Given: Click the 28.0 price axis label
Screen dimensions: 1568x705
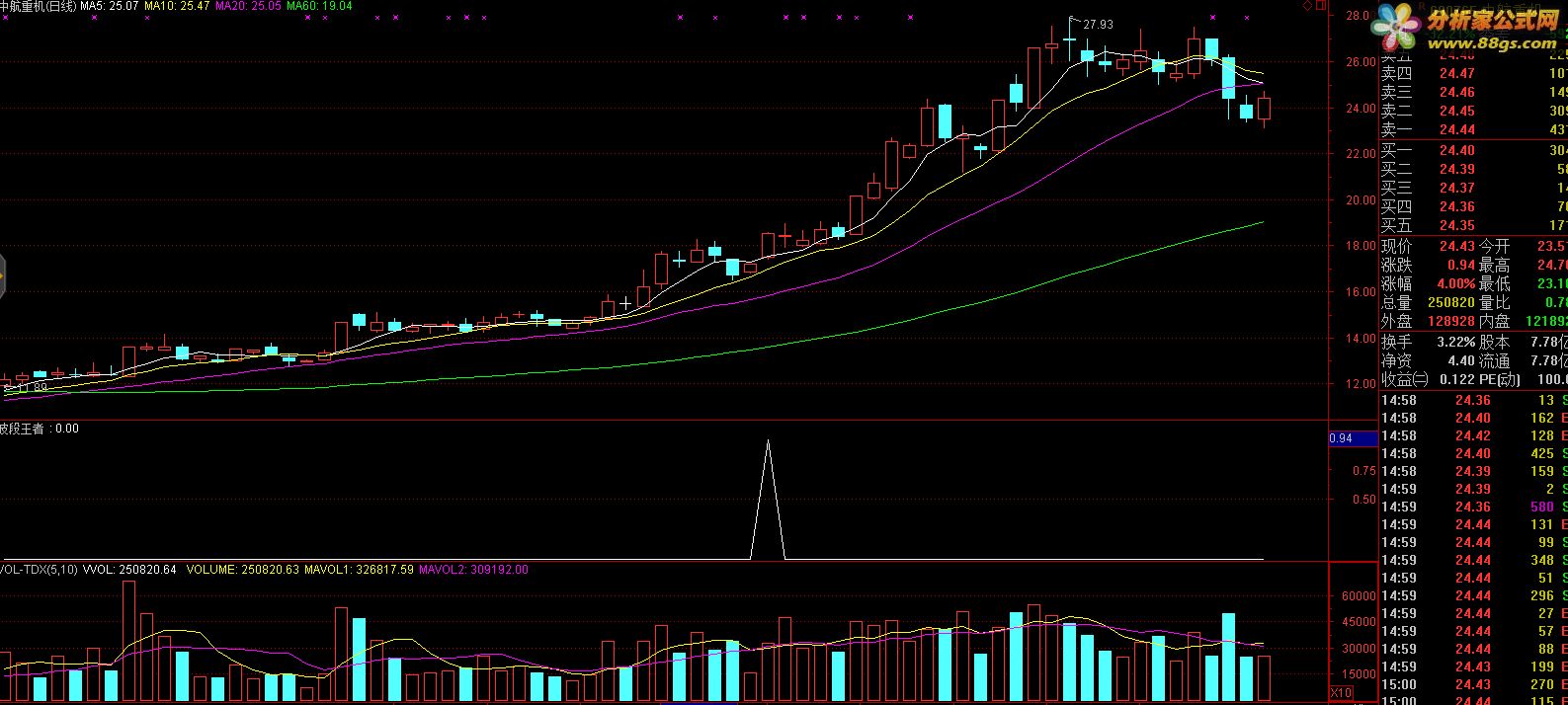Looking at the screenshot, I should click(1357, 16).
